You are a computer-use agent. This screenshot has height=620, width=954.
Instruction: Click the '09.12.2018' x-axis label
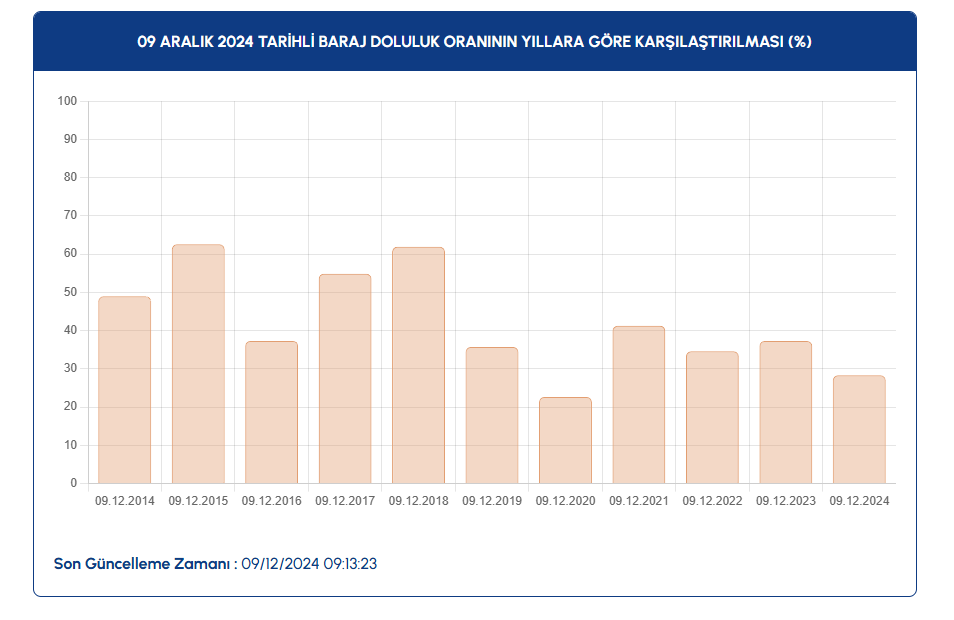click(419, 501)
